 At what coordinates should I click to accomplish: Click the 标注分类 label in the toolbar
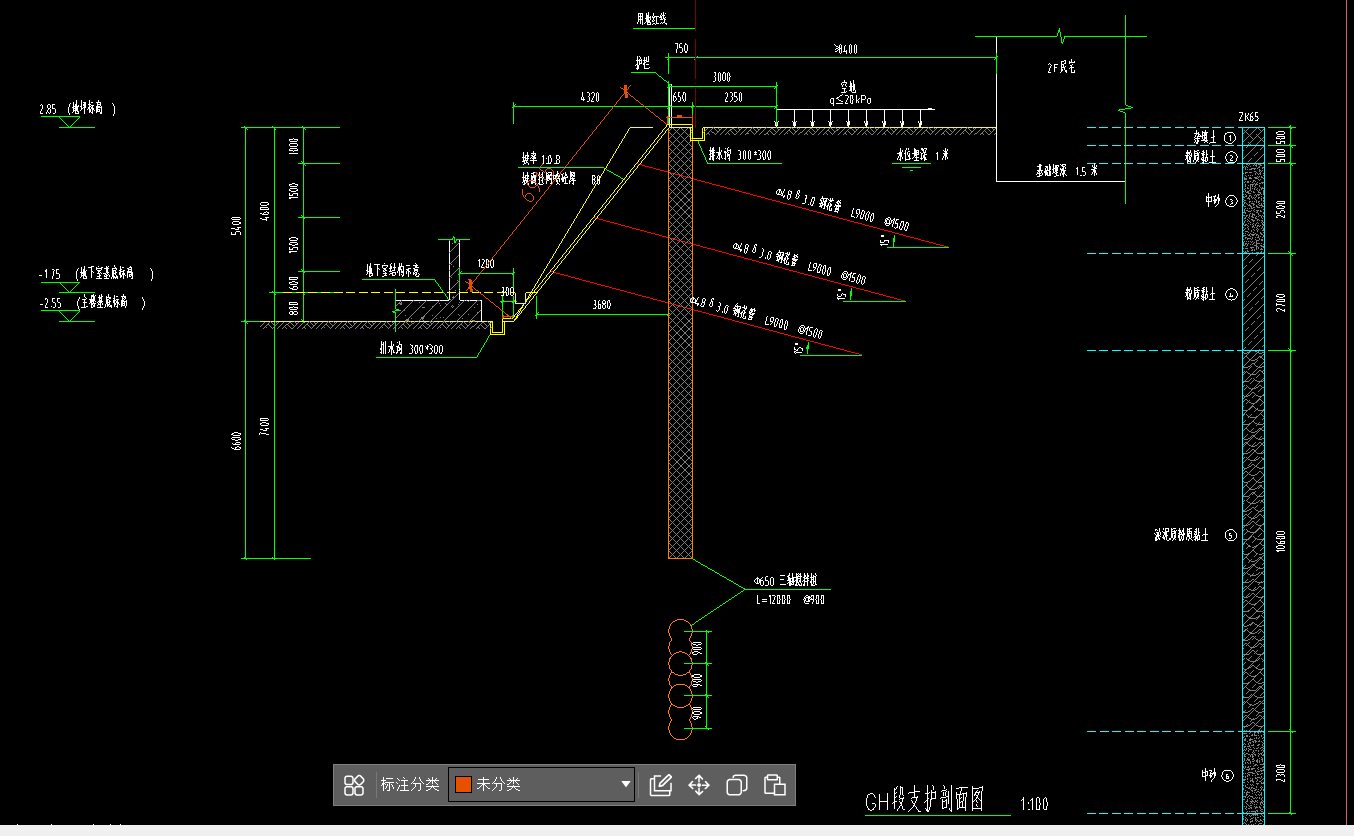click(410, 785)
